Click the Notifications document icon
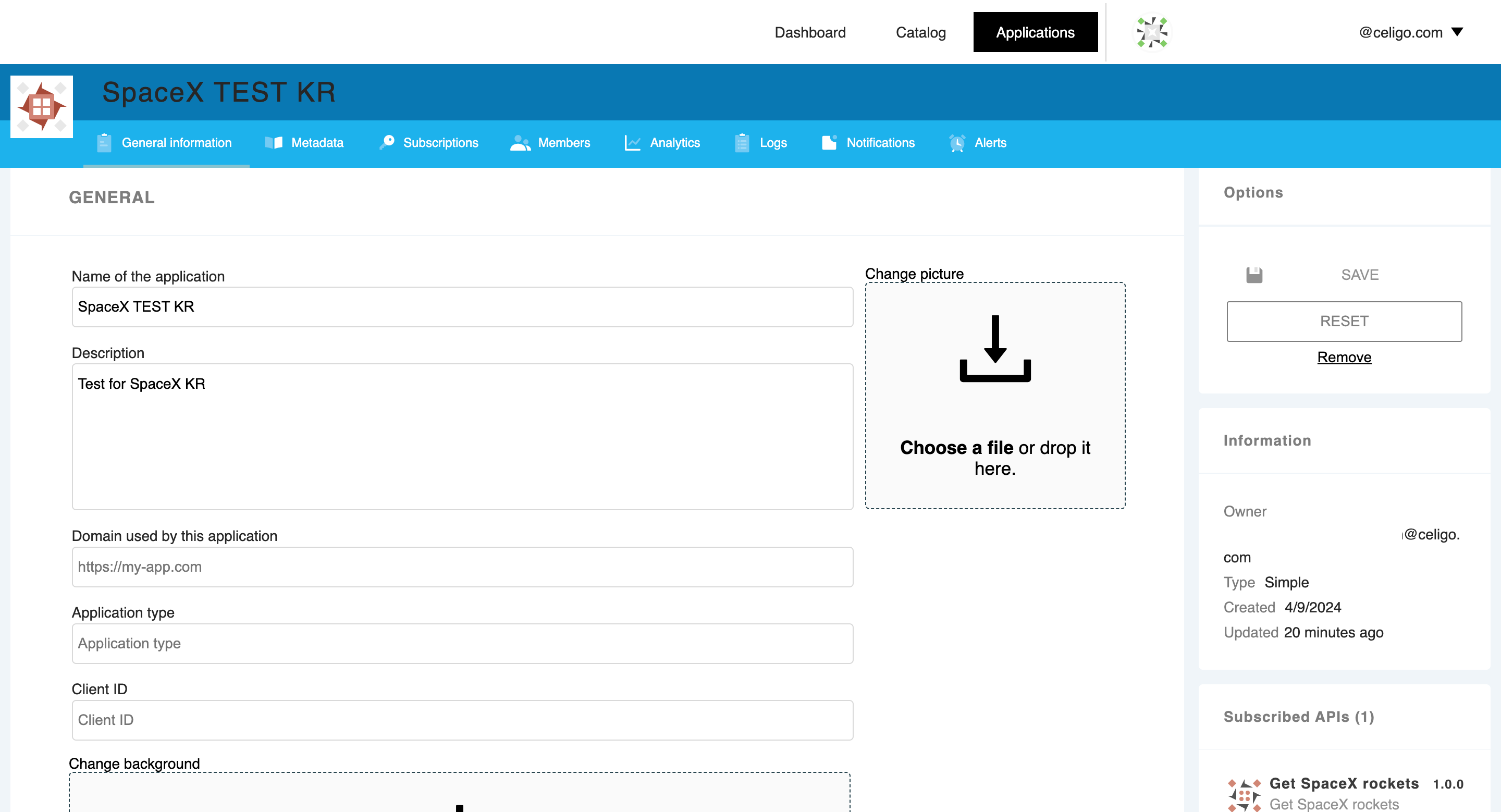The height and width of the screenshot is (812, 1501). [x=829, y=143]
